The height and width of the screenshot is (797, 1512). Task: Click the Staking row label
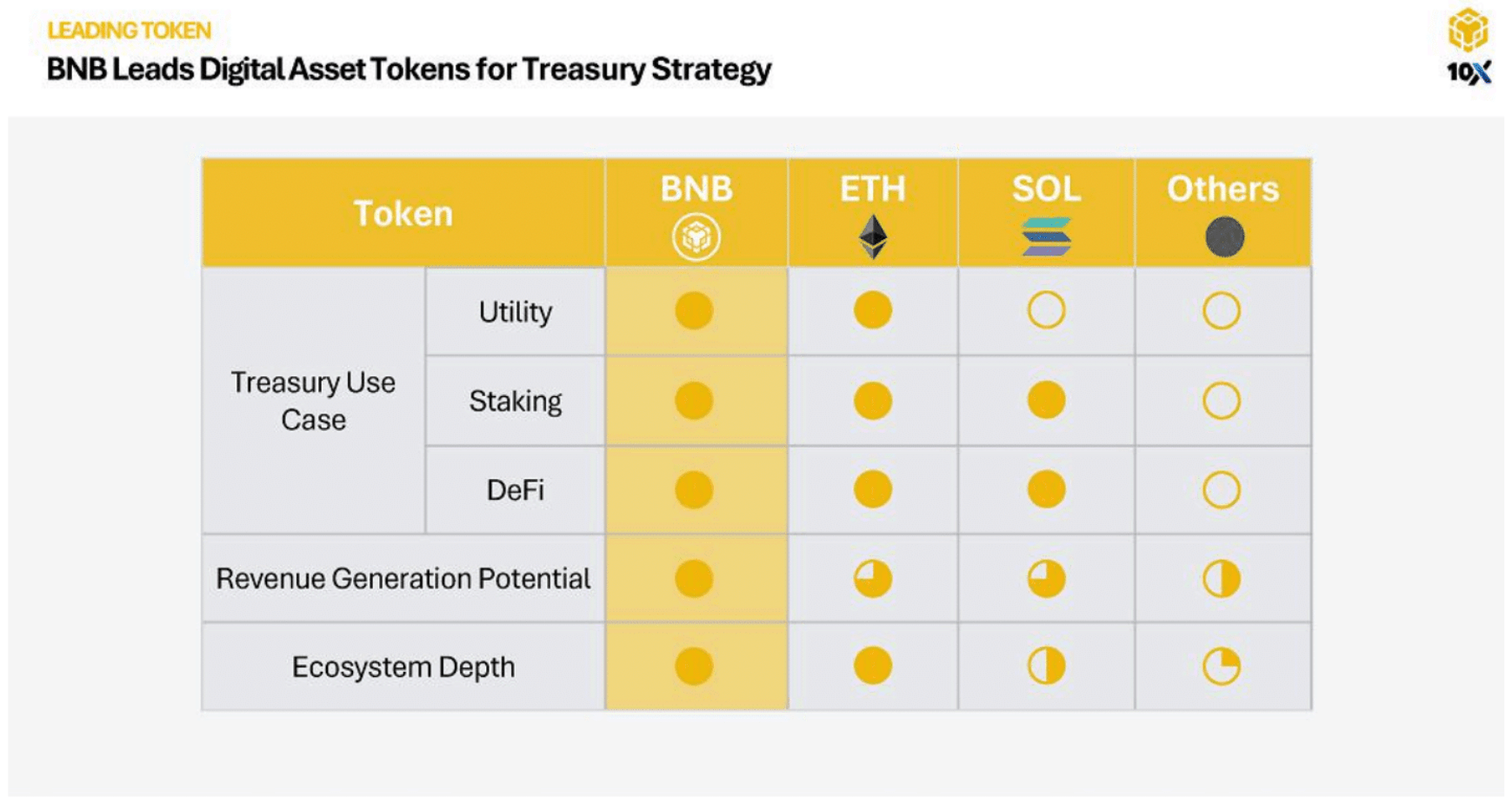click(x=515, y=401)
